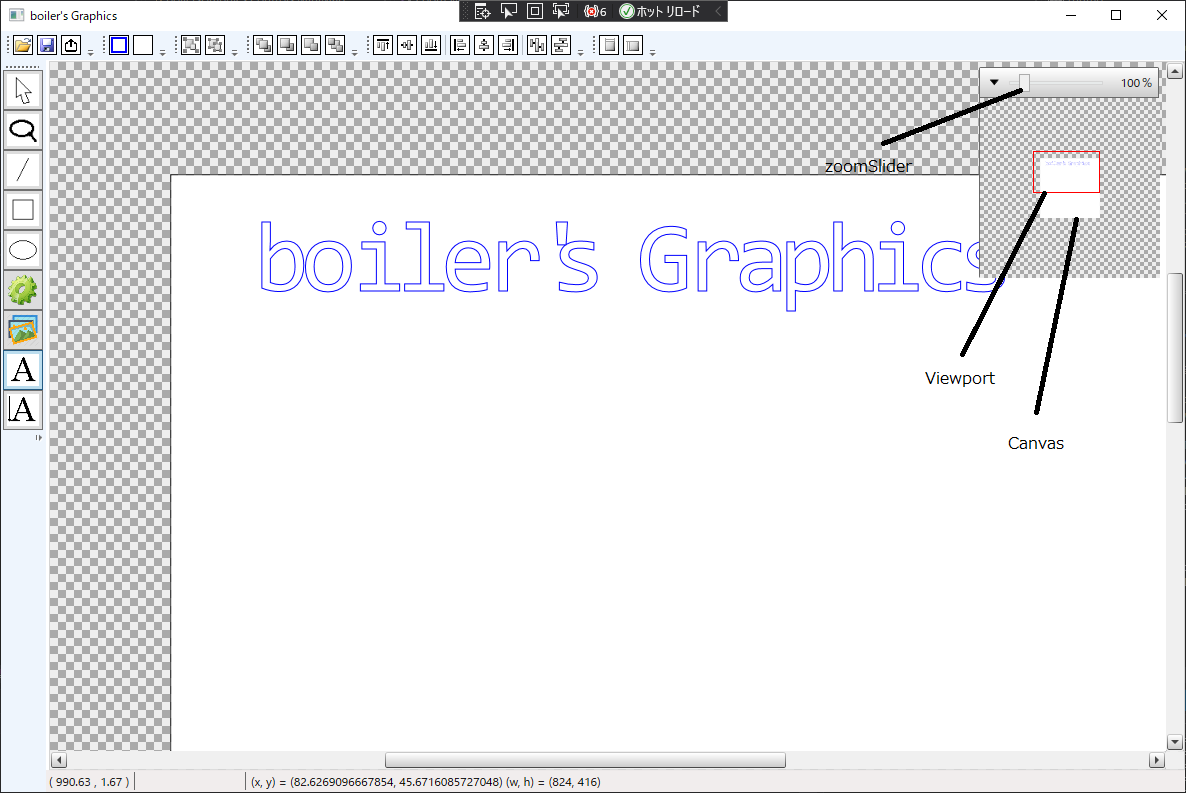Align objects to top edge

point(383,45)
